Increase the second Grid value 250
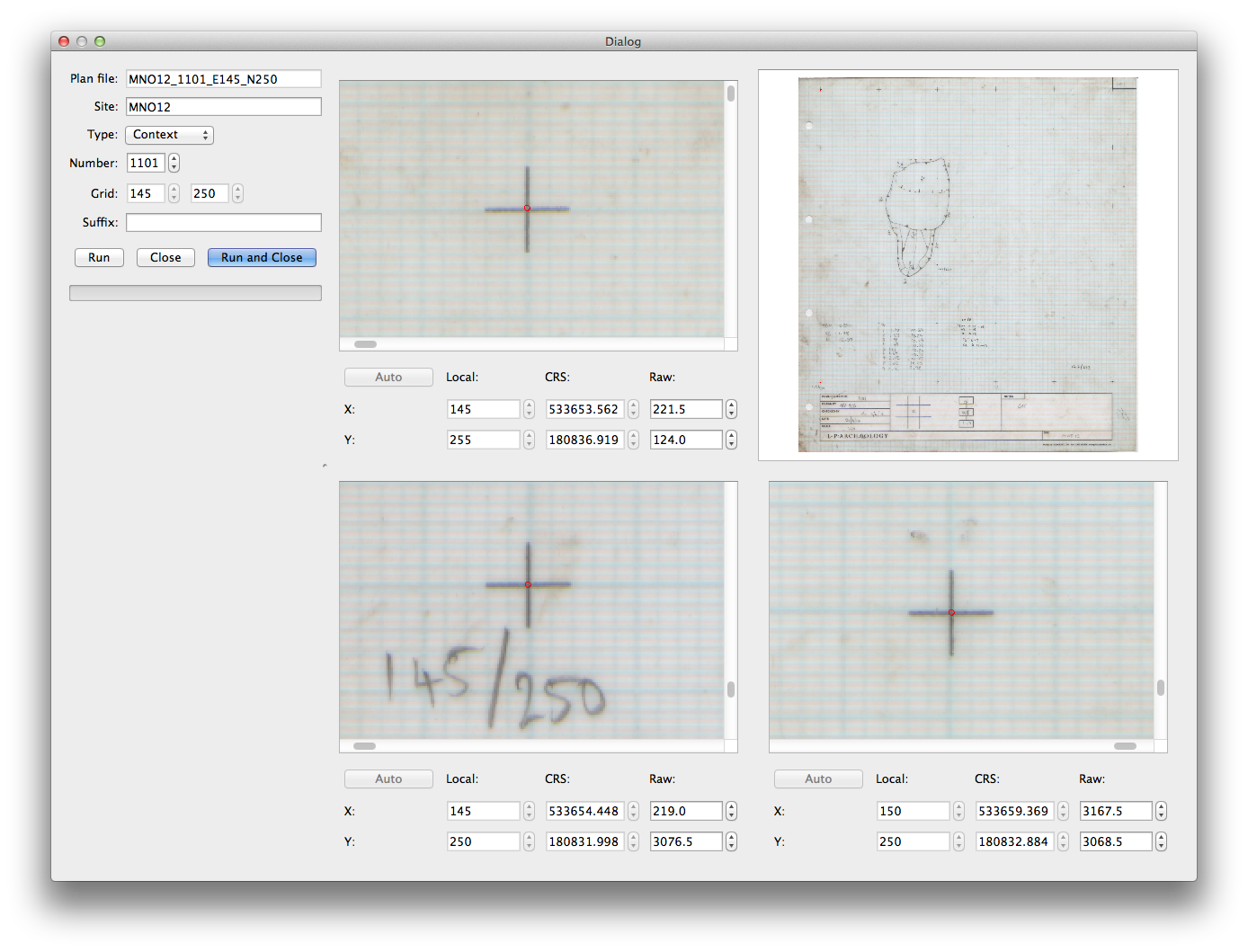This screenshot has width=1248, height=952. (237, 189)
